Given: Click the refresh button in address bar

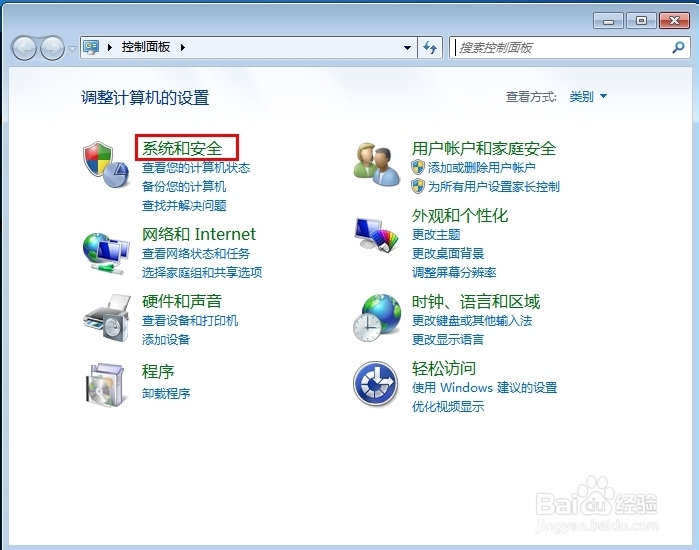Looking at the screenshot, I should pyautogui.click(x=430, y=47).
